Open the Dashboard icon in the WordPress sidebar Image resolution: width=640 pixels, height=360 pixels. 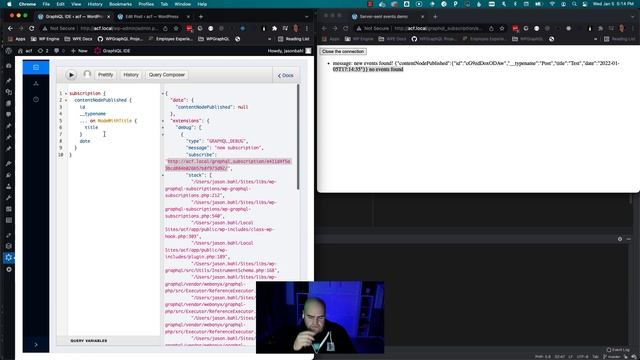point(9,65)
